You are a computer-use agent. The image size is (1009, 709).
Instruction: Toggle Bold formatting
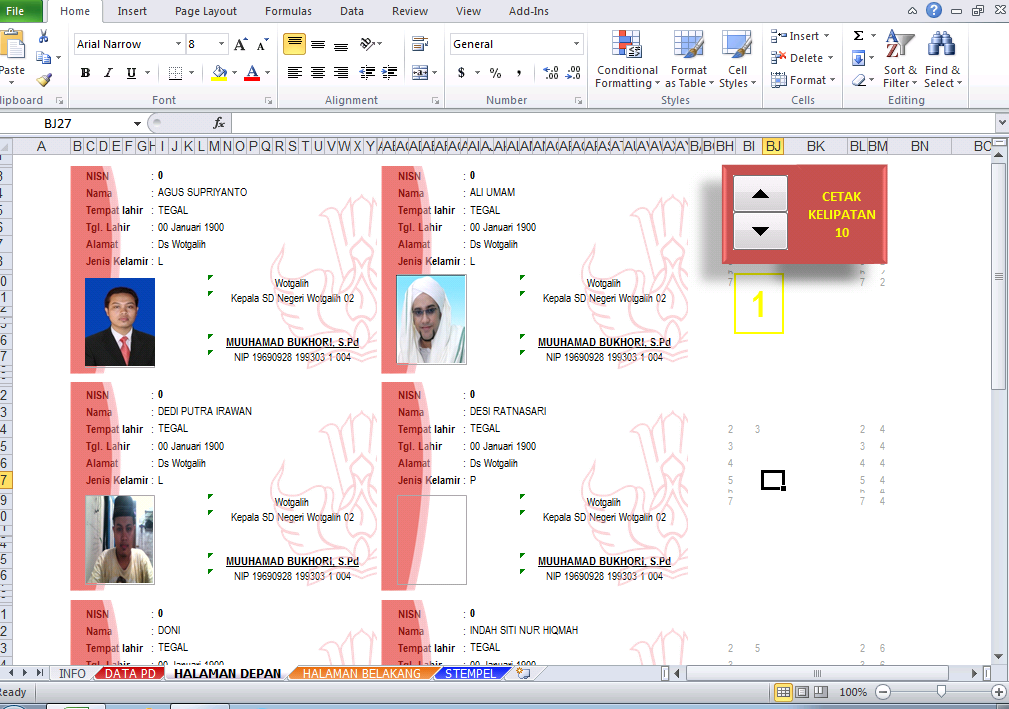pos(85,73)
